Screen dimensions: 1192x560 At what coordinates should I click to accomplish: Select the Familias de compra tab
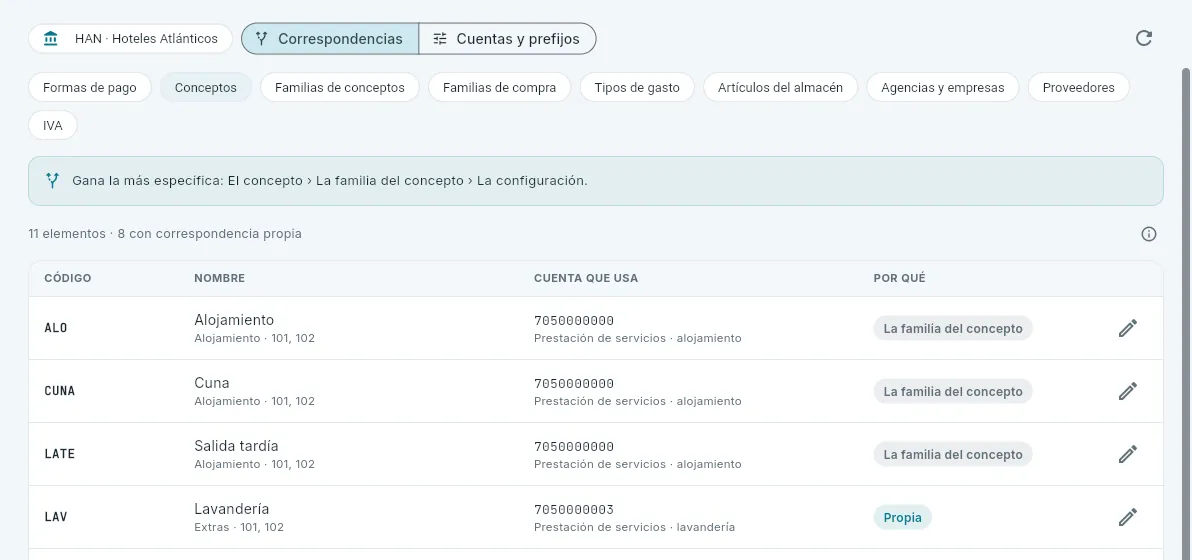coord(499,87)
